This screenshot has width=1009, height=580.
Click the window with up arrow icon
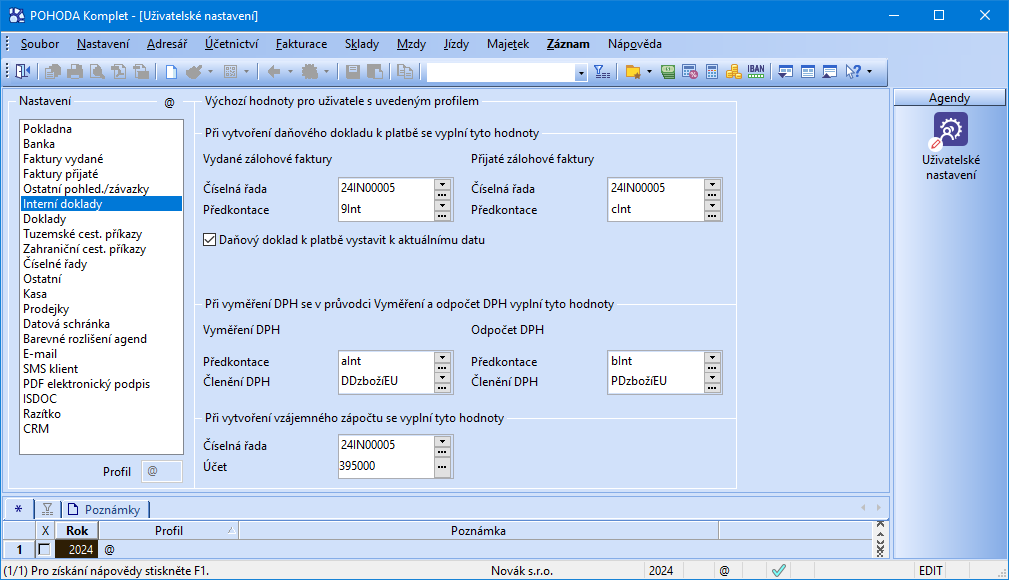point(829,72)
